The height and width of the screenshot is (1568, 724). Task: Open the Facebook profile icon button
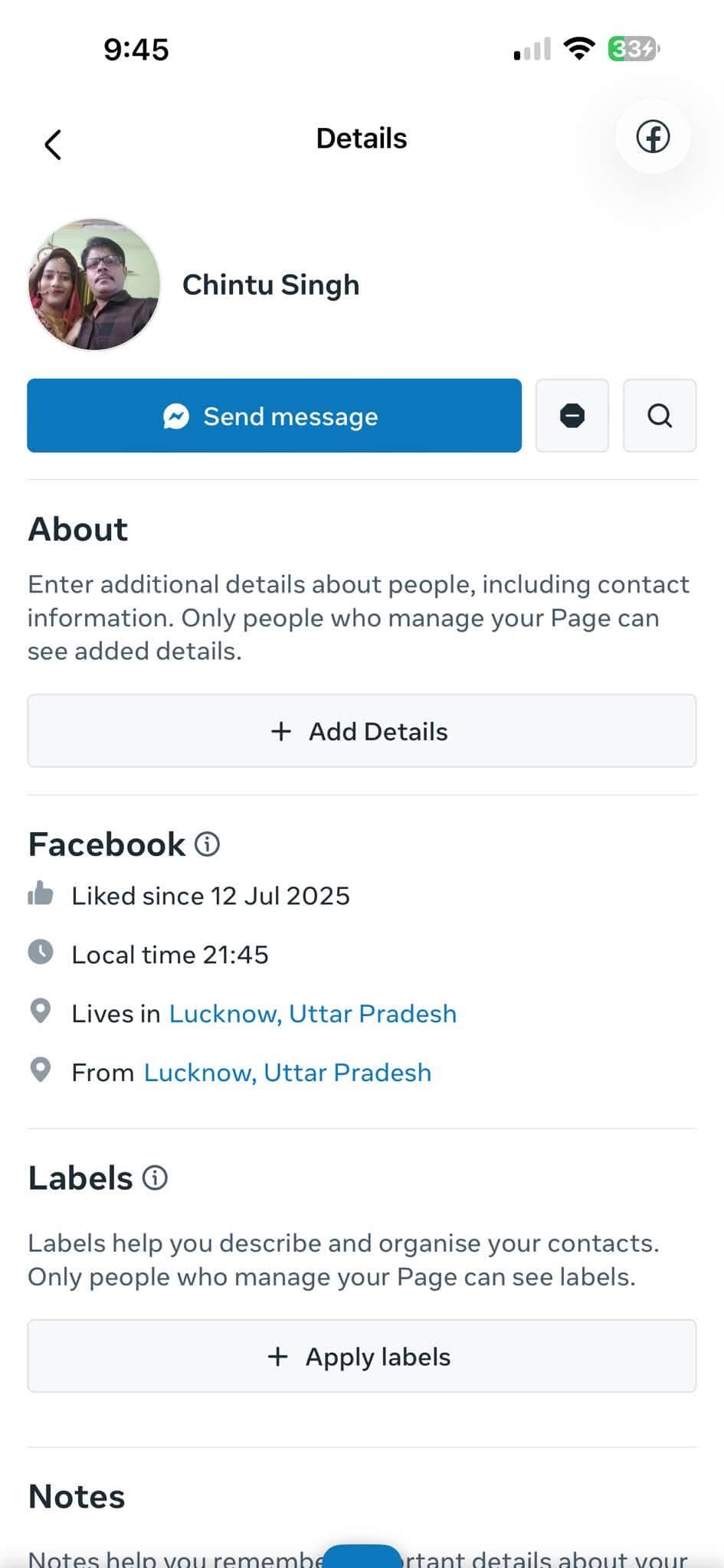653,137
